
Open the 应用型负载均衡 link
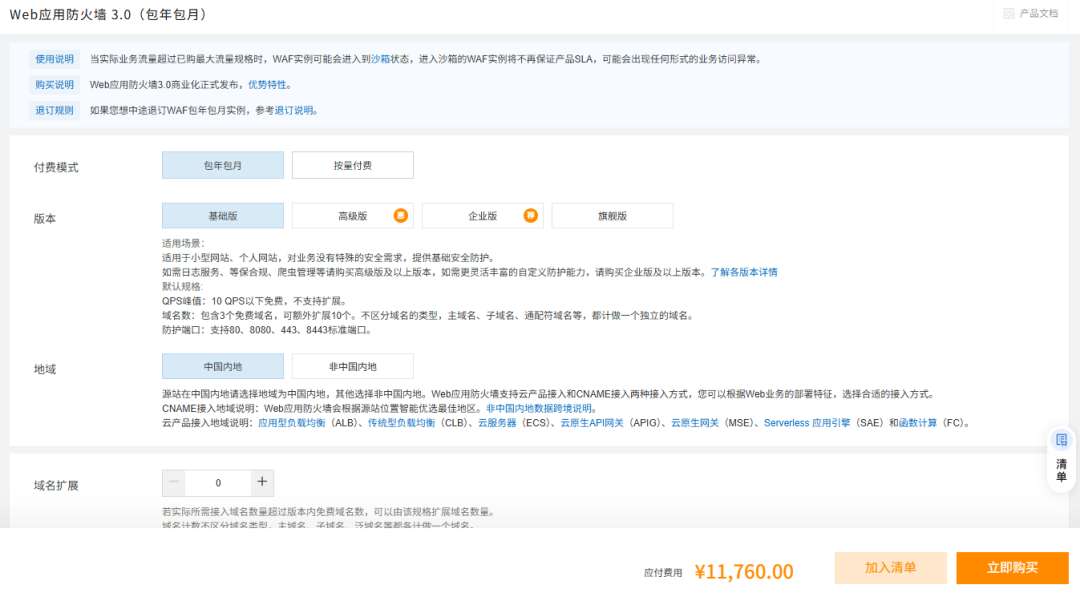click(291, 423)
